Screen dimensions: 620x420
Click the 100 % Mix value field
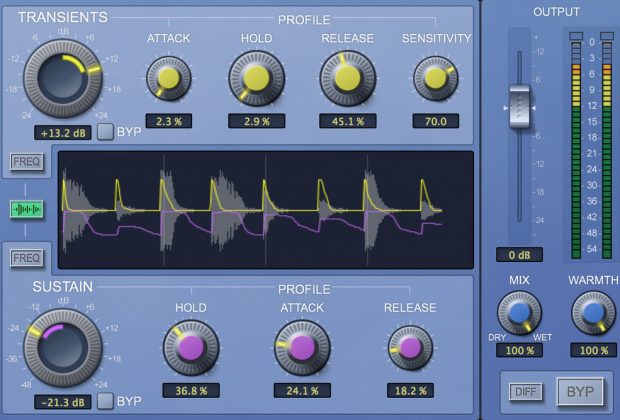[x=520, y=350]
